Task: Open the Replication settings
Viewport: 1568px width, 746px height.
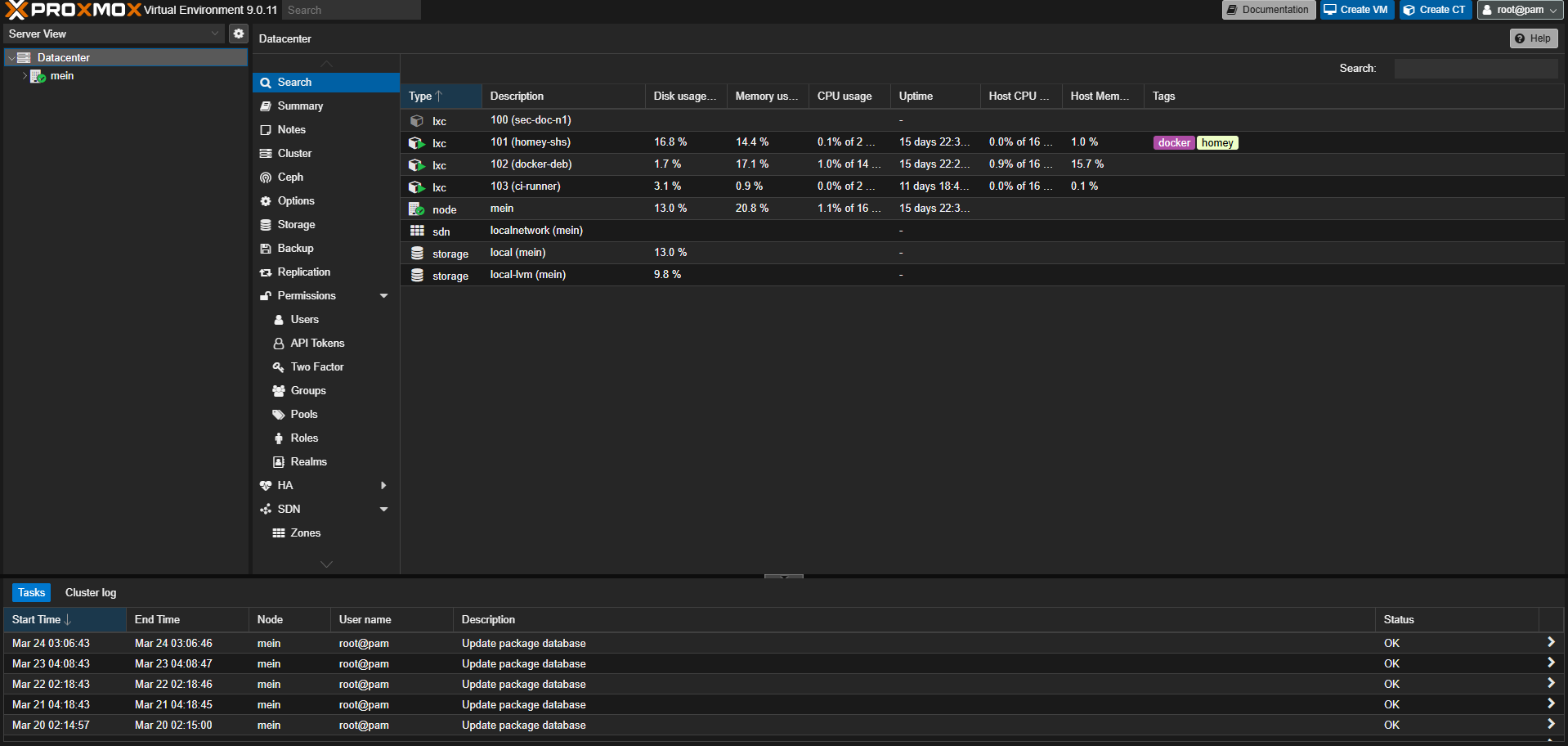Action: click(x=304, y=272)
